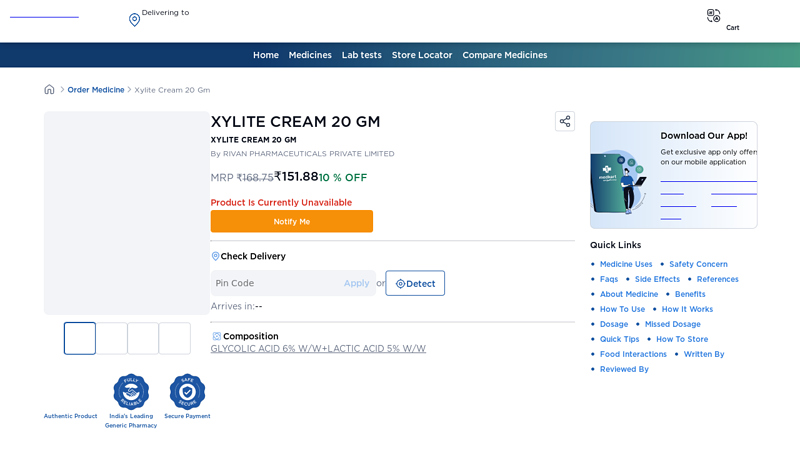
Task: Jump to How To Use quick link
Action: [x=622, y=309]
